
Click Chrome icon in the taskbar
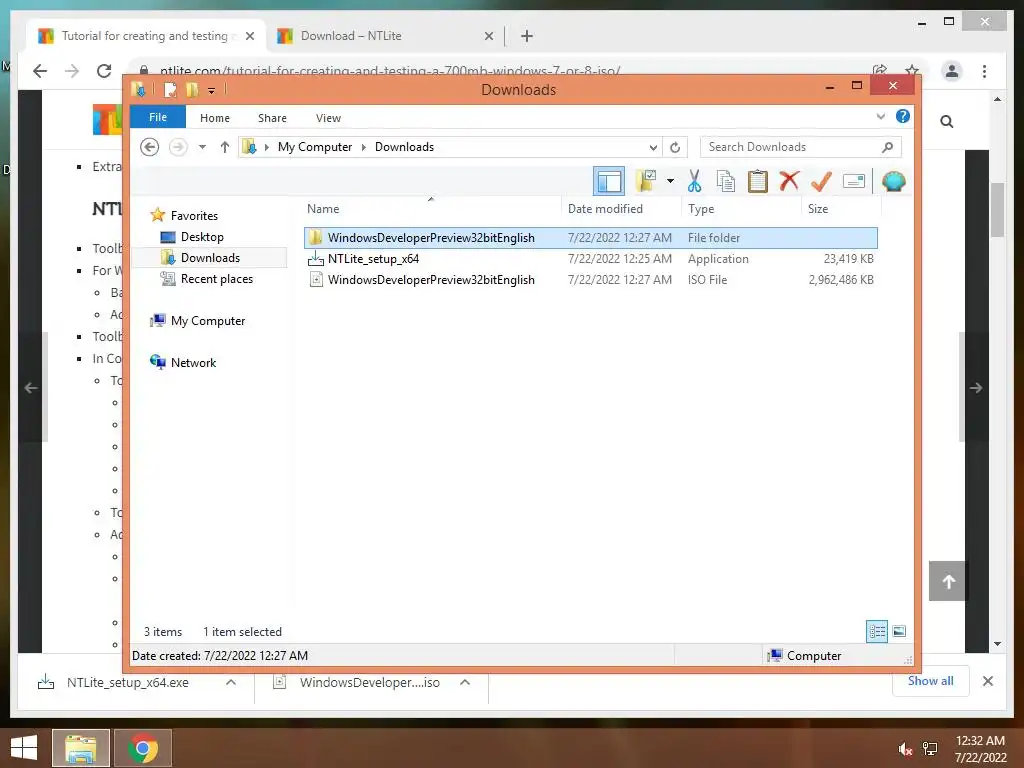click(x=143, y=748)
